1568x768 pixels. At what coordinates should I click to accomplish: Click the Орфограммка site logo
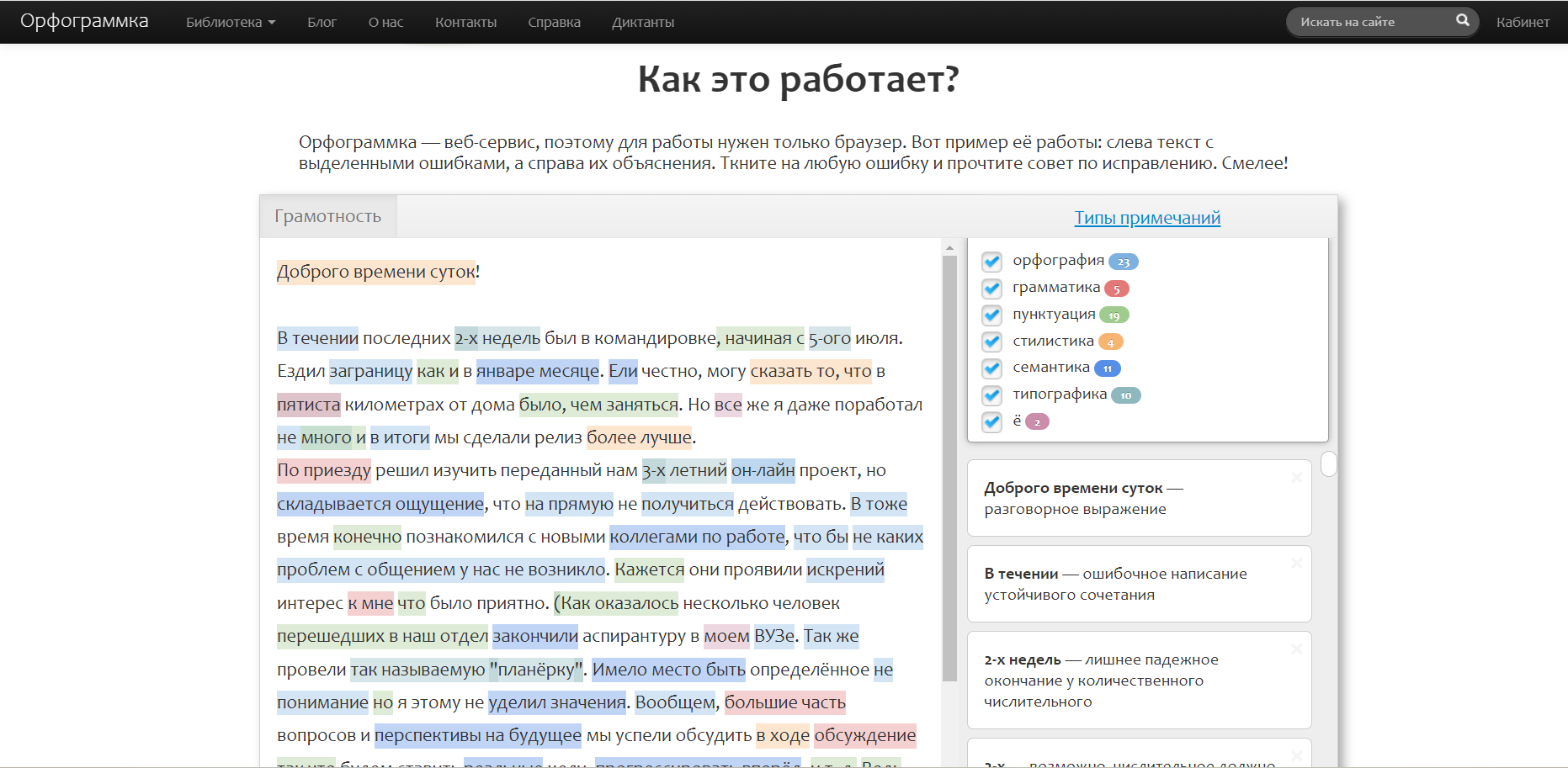point(84,21)
